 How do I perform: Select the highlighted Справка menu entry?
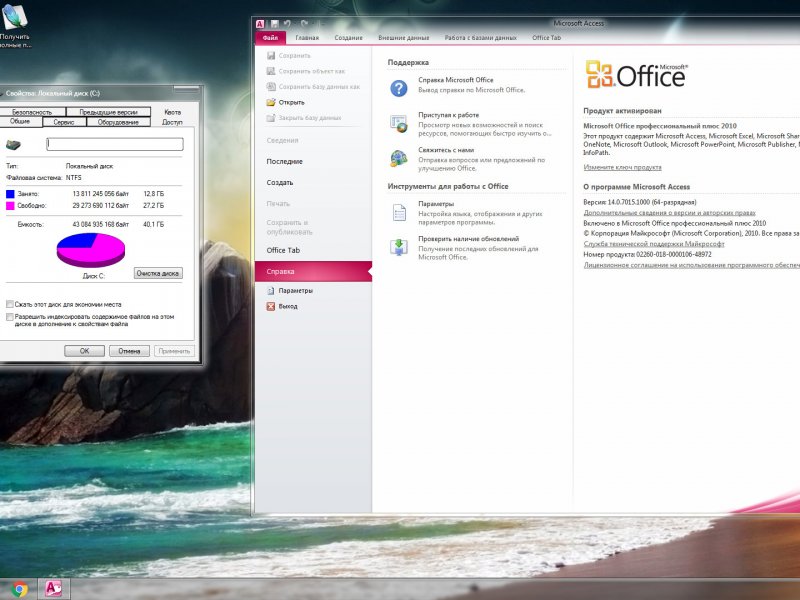coord(313,271)
